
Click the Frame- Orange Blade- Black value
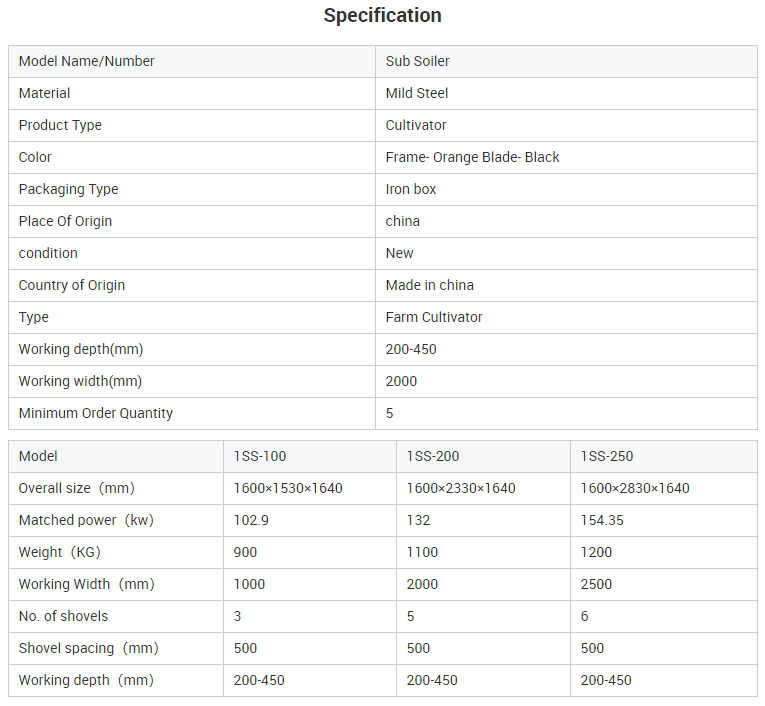point(472,157)
